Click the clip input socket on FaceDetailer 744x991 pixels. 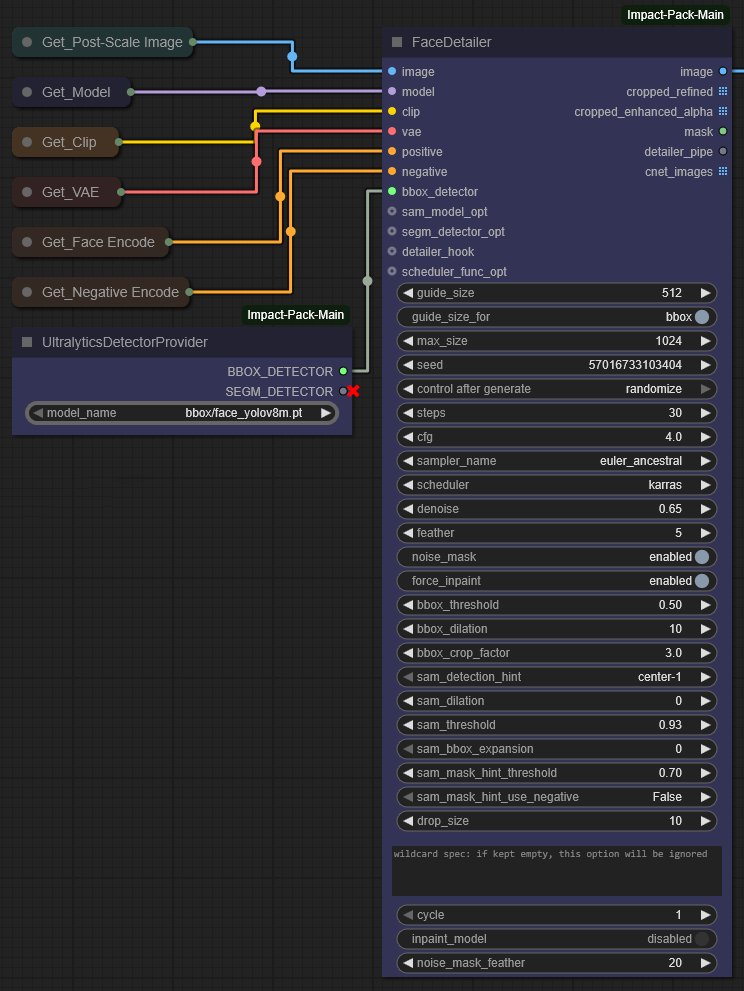[392, 111]
